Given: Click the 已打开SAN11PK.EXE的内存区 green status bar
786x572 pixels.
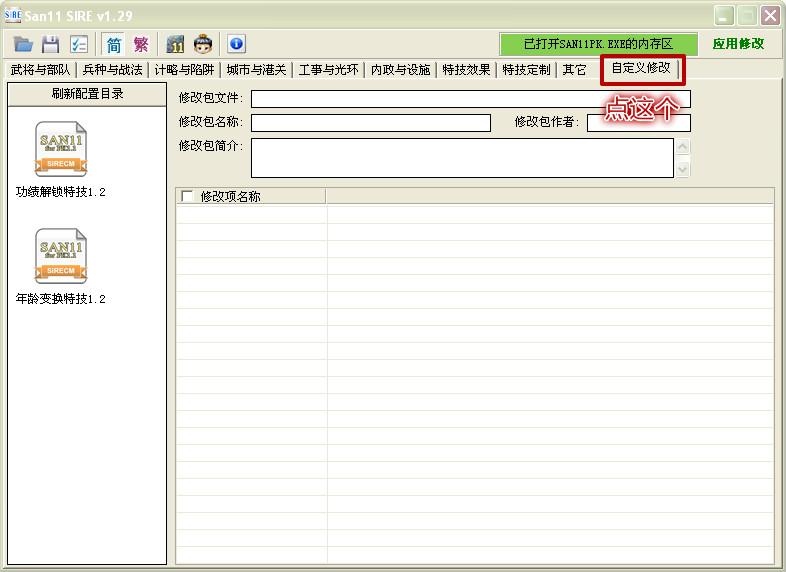Looking at the screenshot, I should 598,44.
